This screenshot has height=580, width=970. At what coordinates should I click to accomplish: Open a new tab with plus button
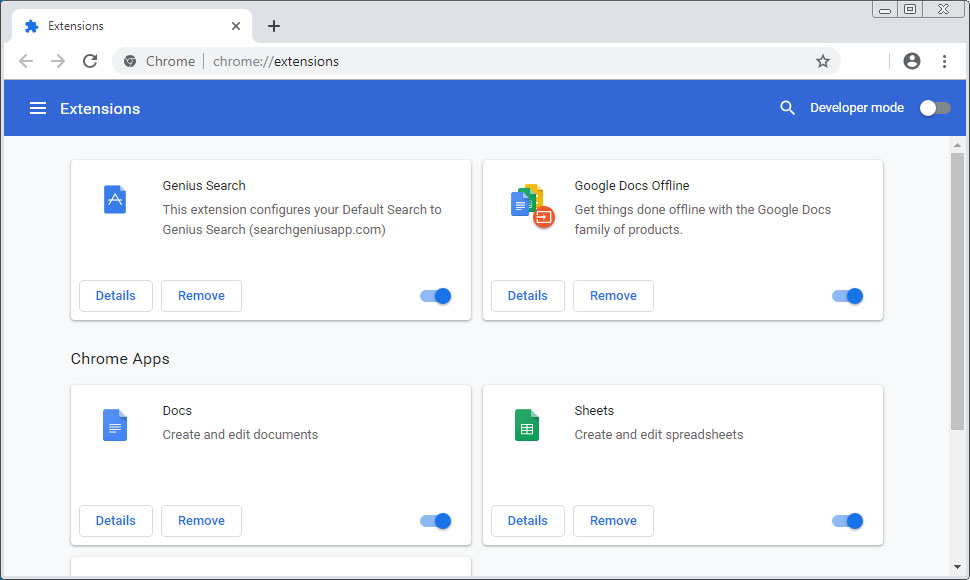[274, 26]
